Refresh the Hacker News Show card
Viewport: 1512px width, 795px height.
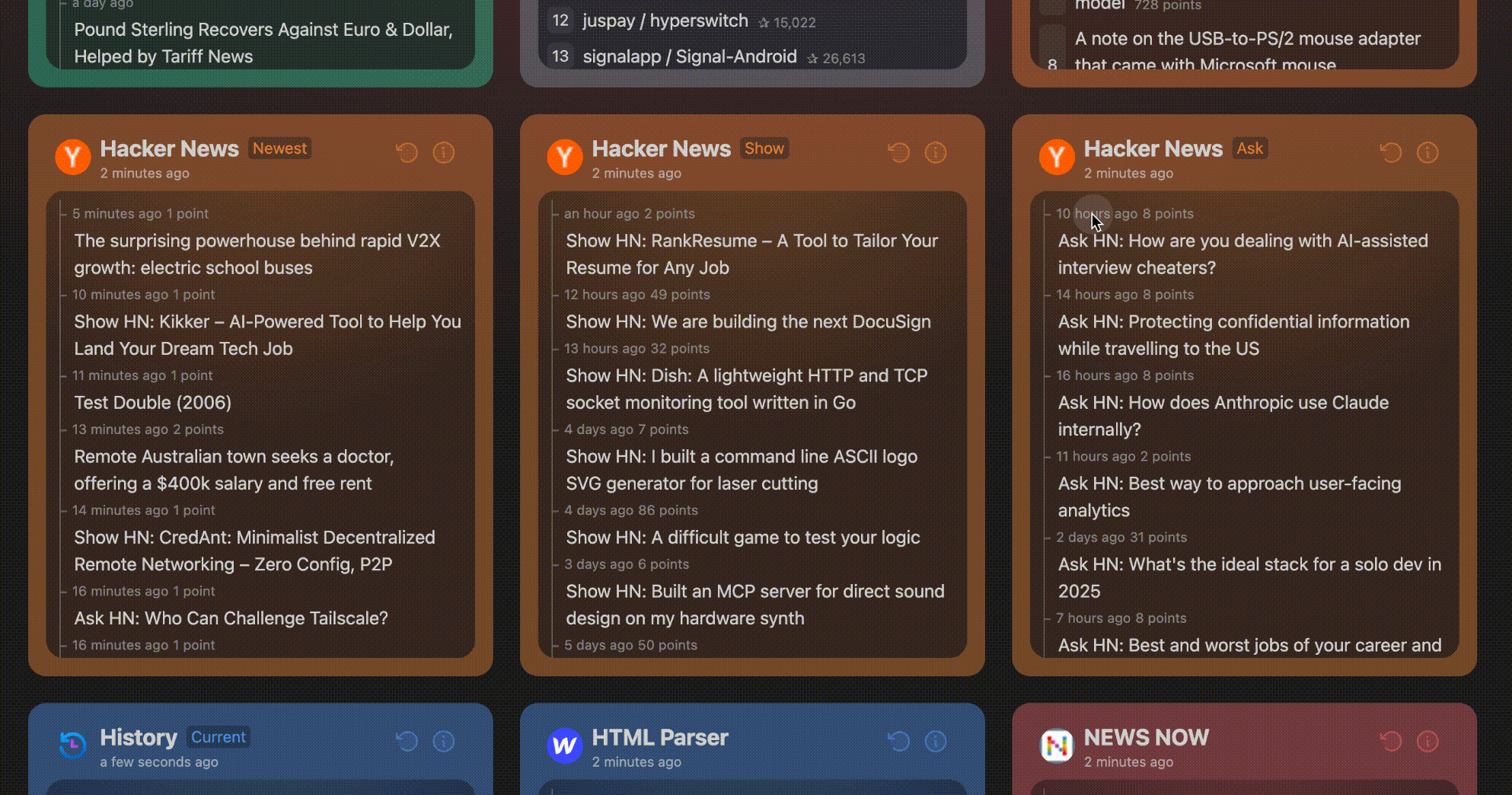898,153
